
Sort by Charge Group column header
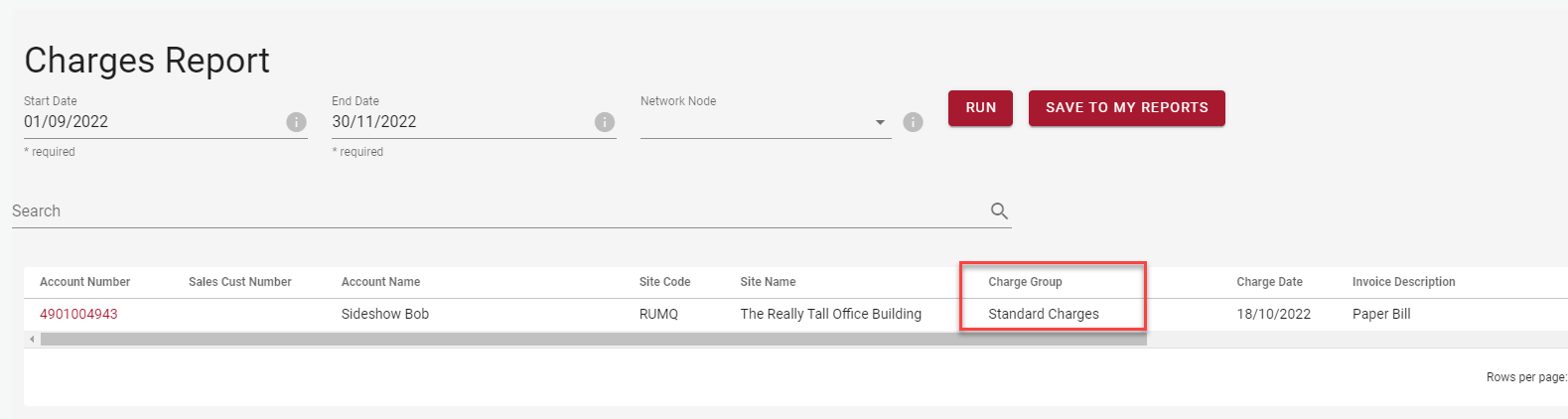coord(1025,282)
